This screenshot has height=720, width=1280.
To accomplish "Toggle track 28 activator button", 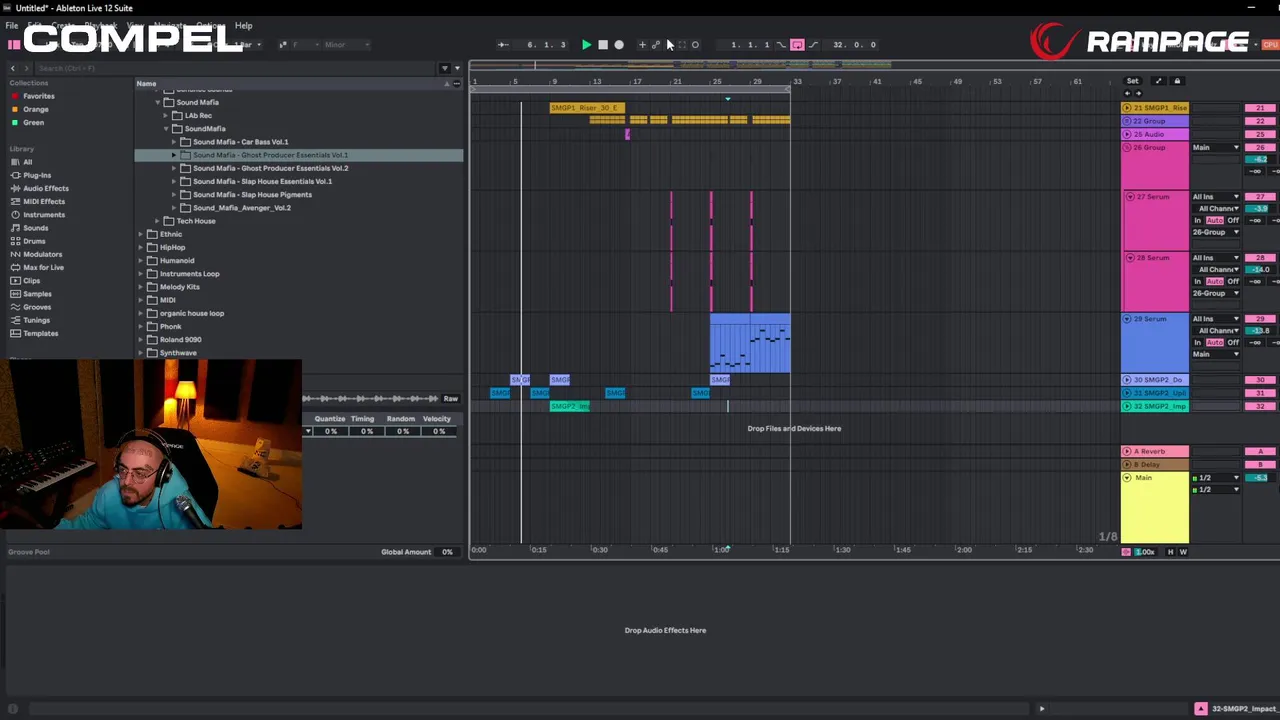I will 1260,258.
